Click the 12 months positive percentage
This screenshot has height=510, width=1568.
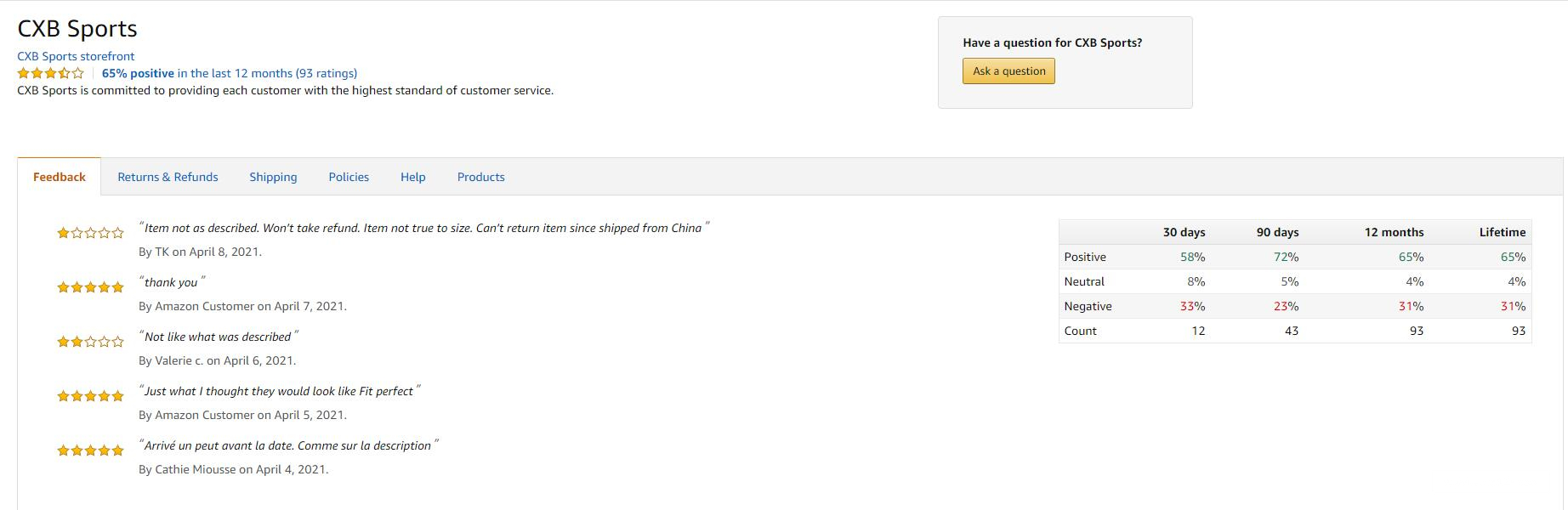click(x=1411, y=257)
